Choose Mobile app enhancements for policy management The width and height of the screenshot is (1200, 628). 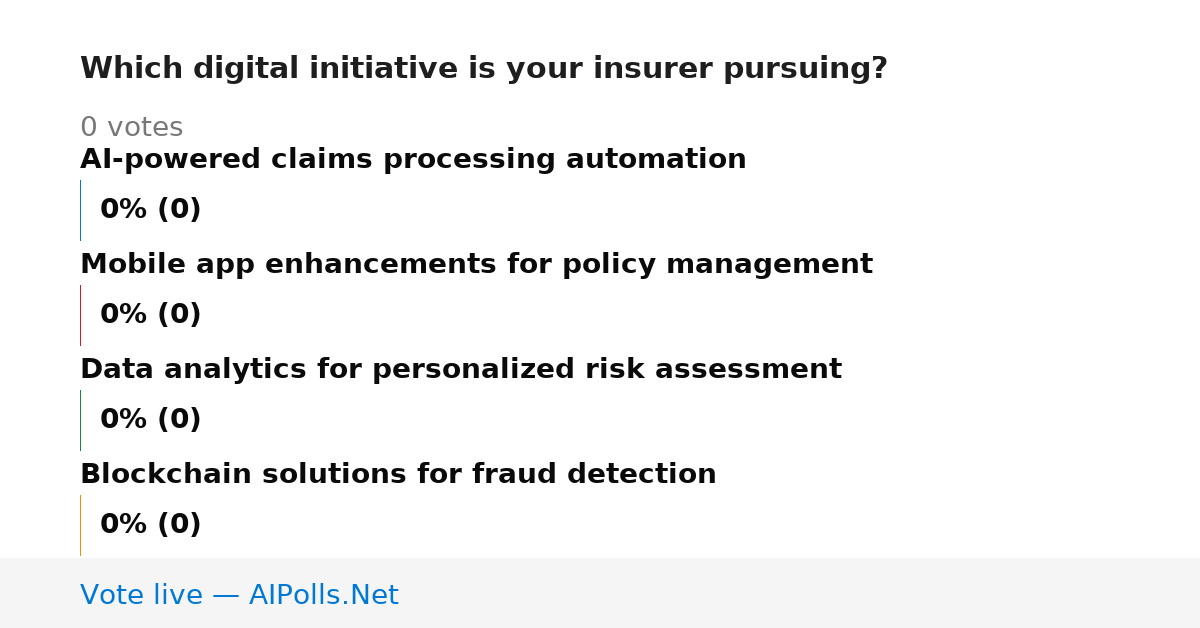tap(476, 265)
